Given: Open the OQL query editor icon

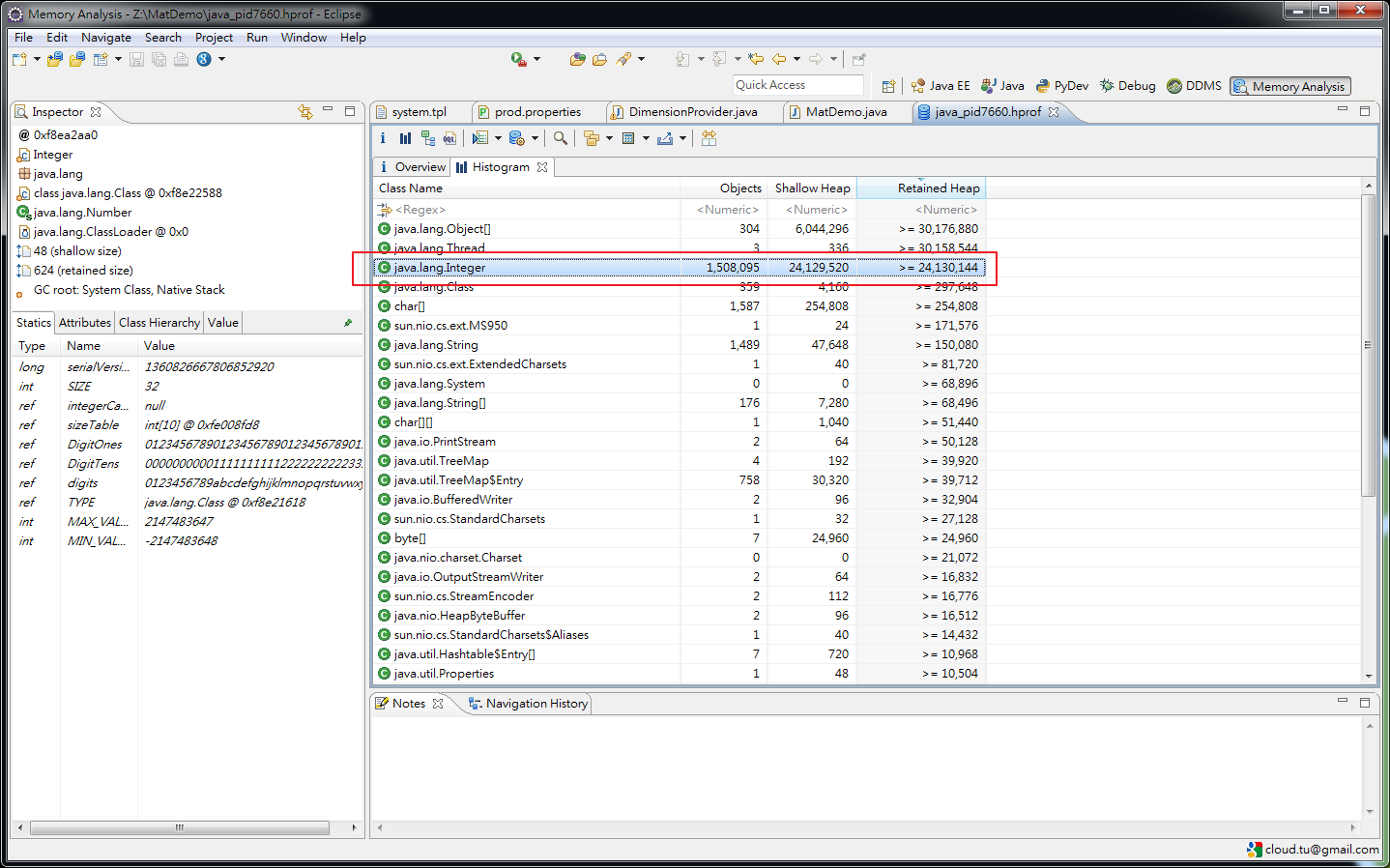Looking at the screenshot, I should point(449,138).
